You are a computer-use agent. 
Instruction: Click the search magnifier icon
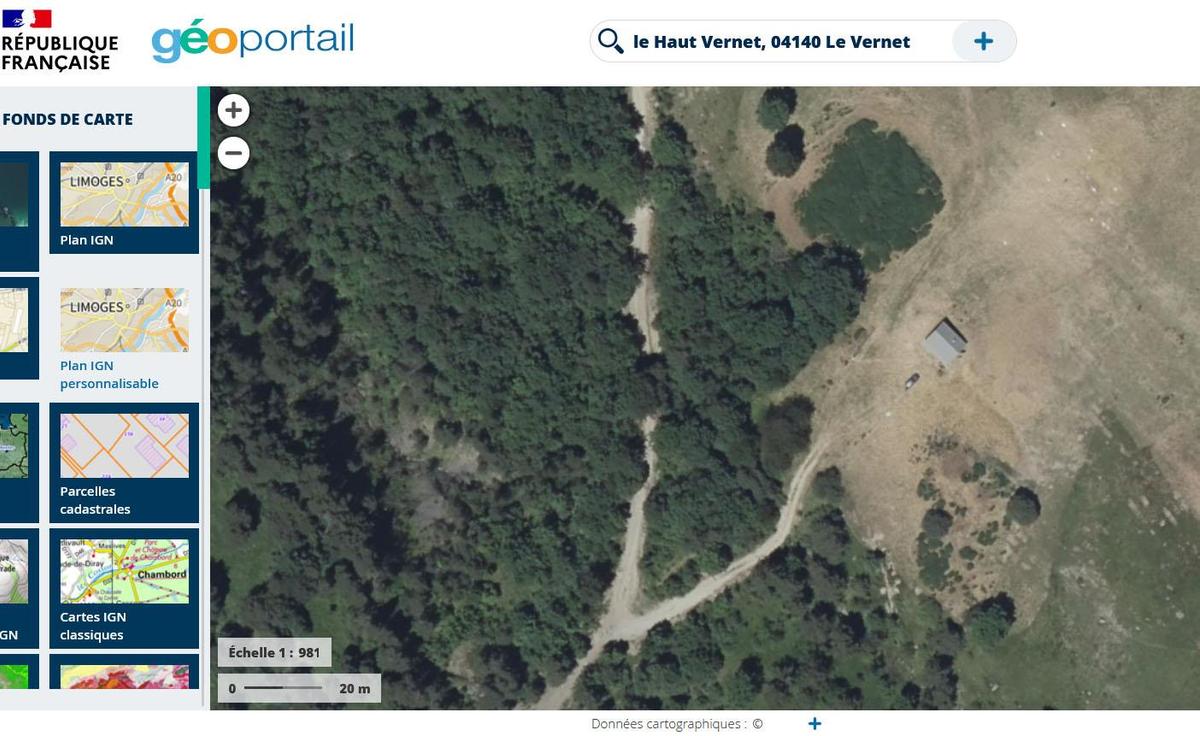(610, 41)
